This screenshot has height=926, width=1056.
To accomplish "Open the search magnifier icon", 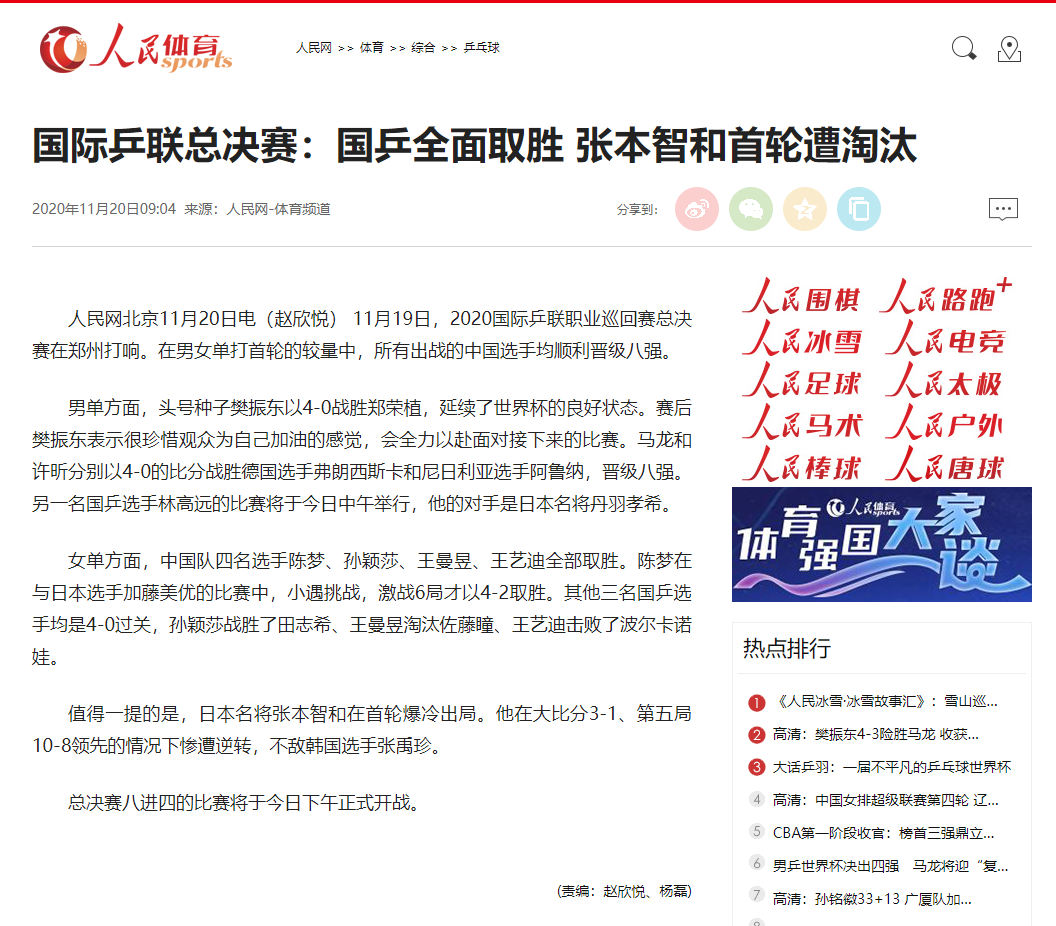I will tap(964, 48).
